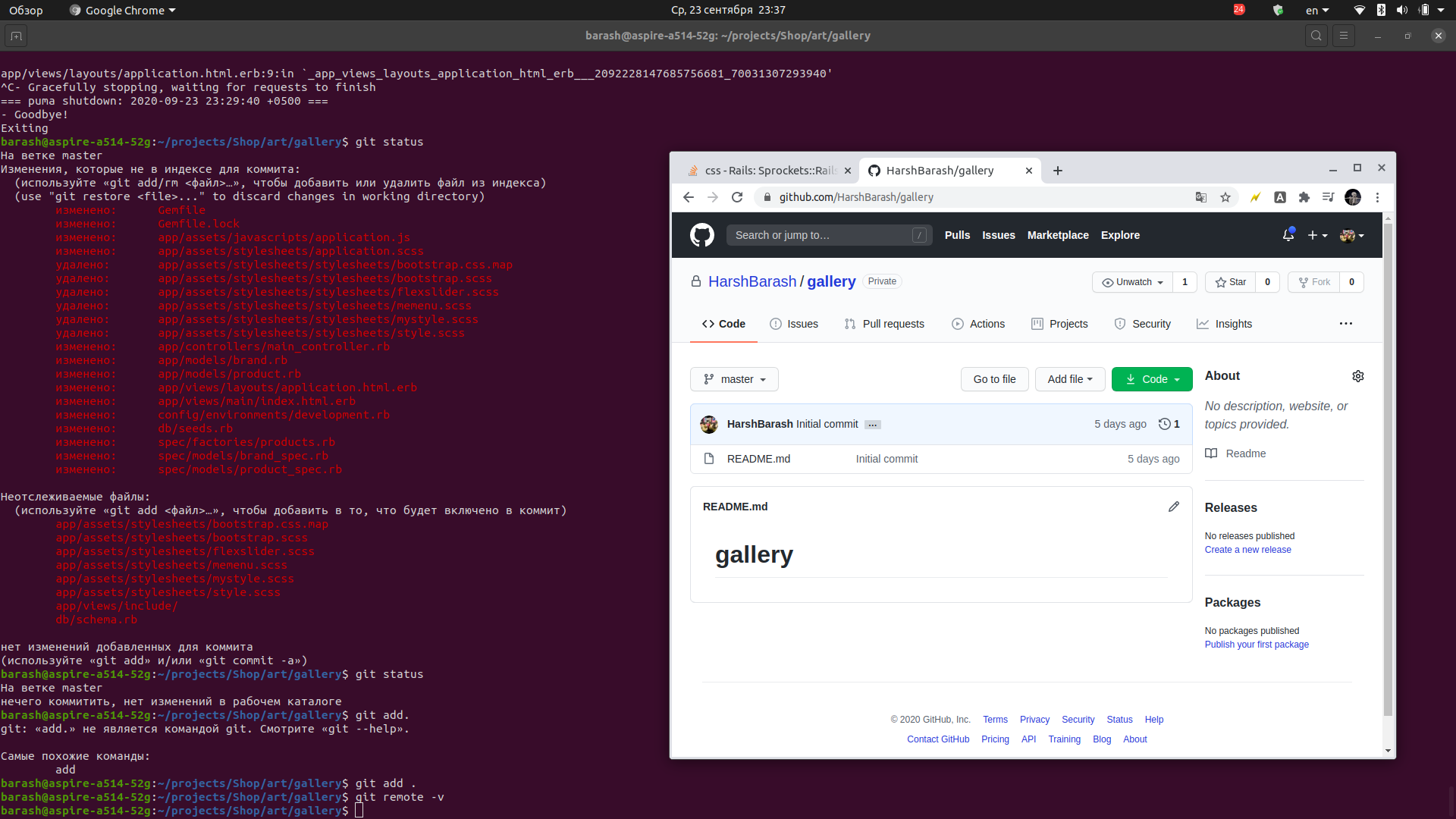Open the en keyboard layout dropdown
1456x819 pixels.
[1317, 10]
